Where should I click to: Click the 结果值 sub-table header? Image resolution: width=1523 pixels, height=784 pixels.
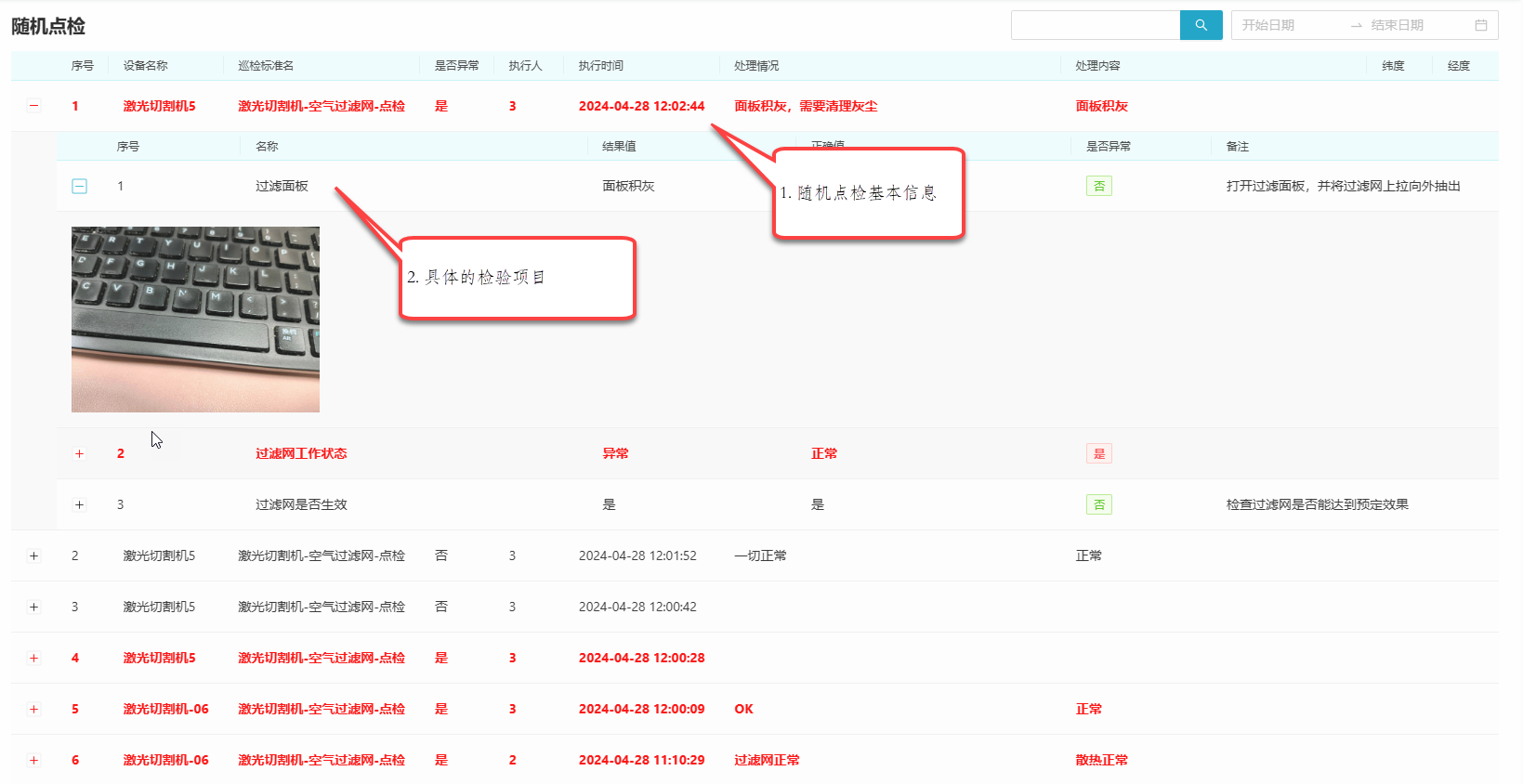(x=619, y=147)
